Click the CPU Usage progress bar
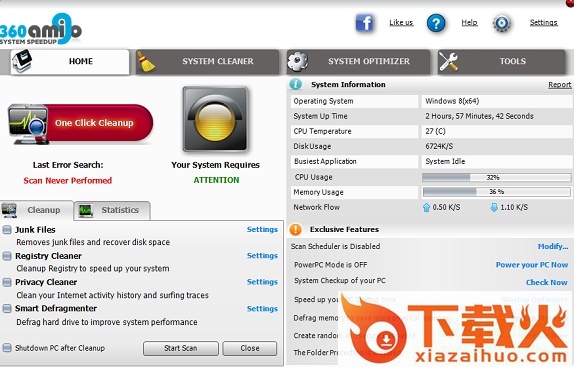This screenshot has height=367, width=574. coord(496,177)
